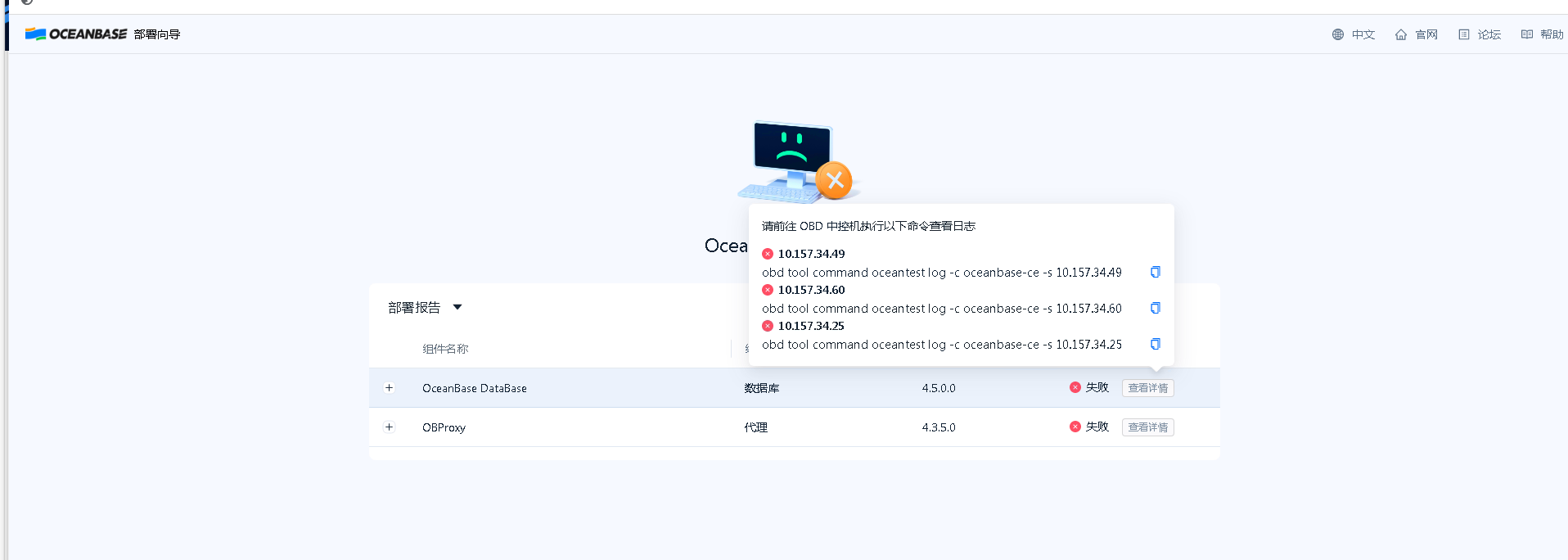Viewport: 1568px width, 560px height.
Task: Copy the log command for 10.157.34.60
Action: (1156, 308)
